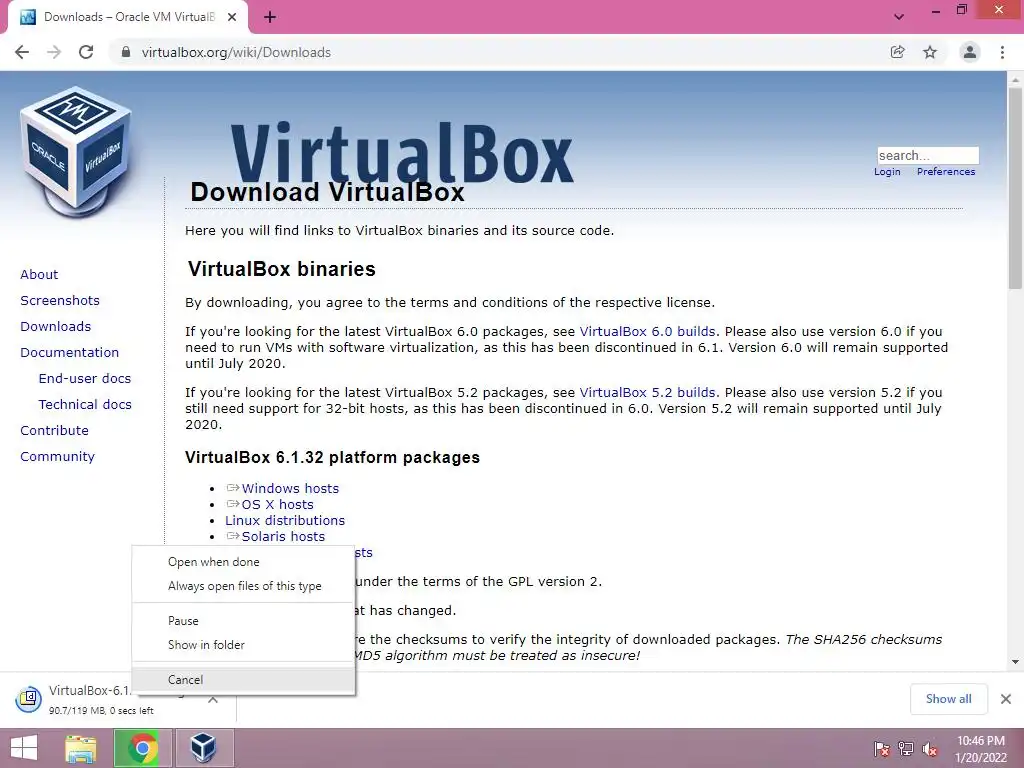Open the Documentation sidebar link
Screen dimensions: 1024x768
[70, 353]
